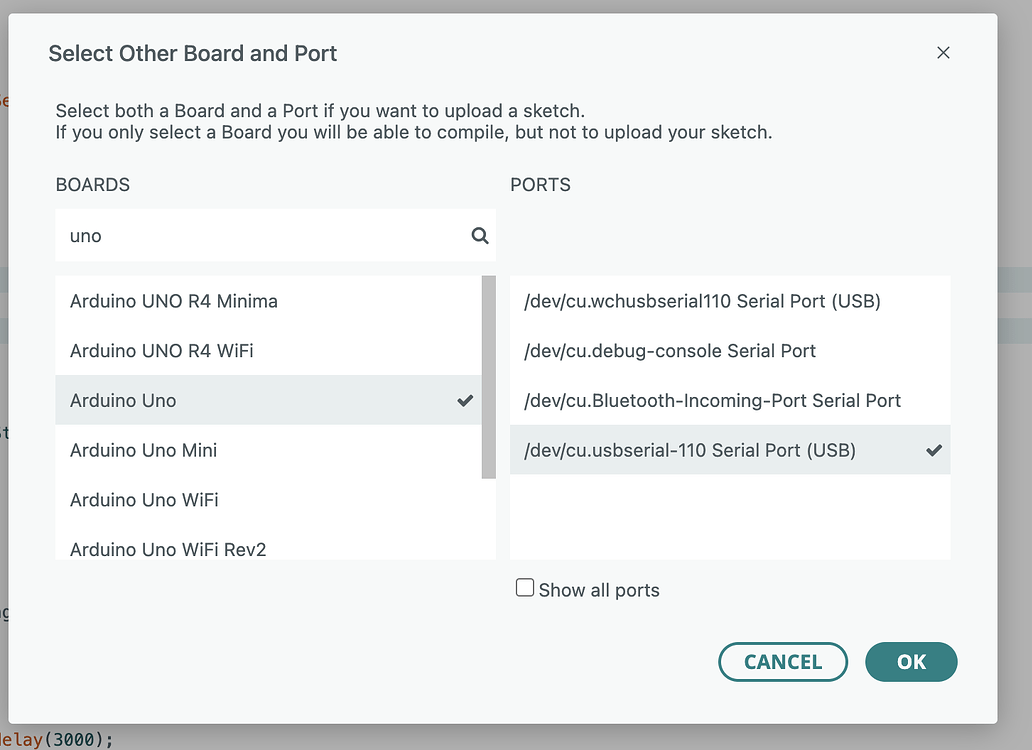Select the Bluetooth-Incoming-Port serial port

(712, 400)
